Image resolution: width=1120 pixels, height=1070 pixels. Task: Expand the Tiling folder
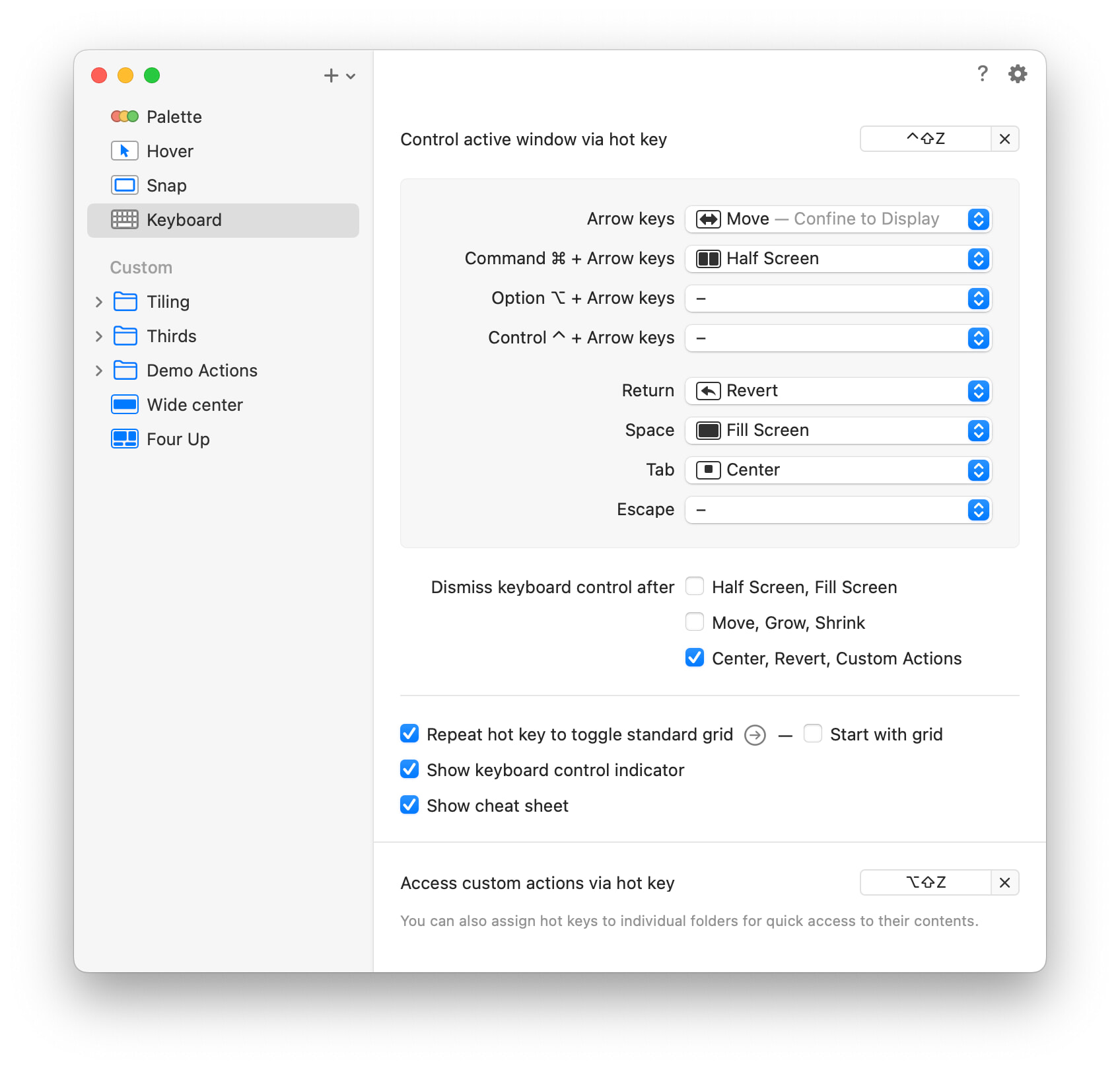tap(99, 302)
